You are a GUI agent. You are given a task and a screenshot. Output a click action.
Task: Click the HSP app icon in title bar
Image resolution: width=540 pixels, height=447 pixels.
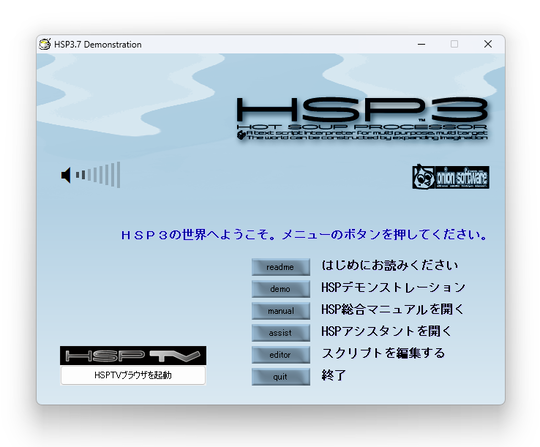[45, 44]
